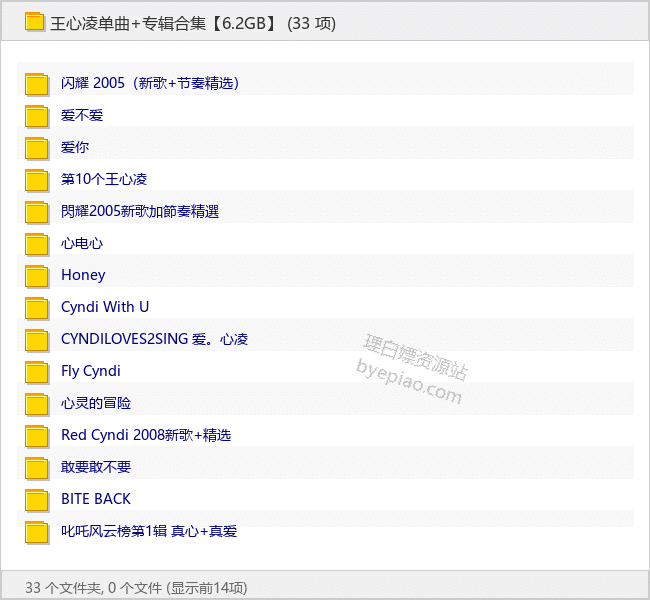Click folder icon beside Cyndi With U
The image size is (650, 600).
pos(36,308)
